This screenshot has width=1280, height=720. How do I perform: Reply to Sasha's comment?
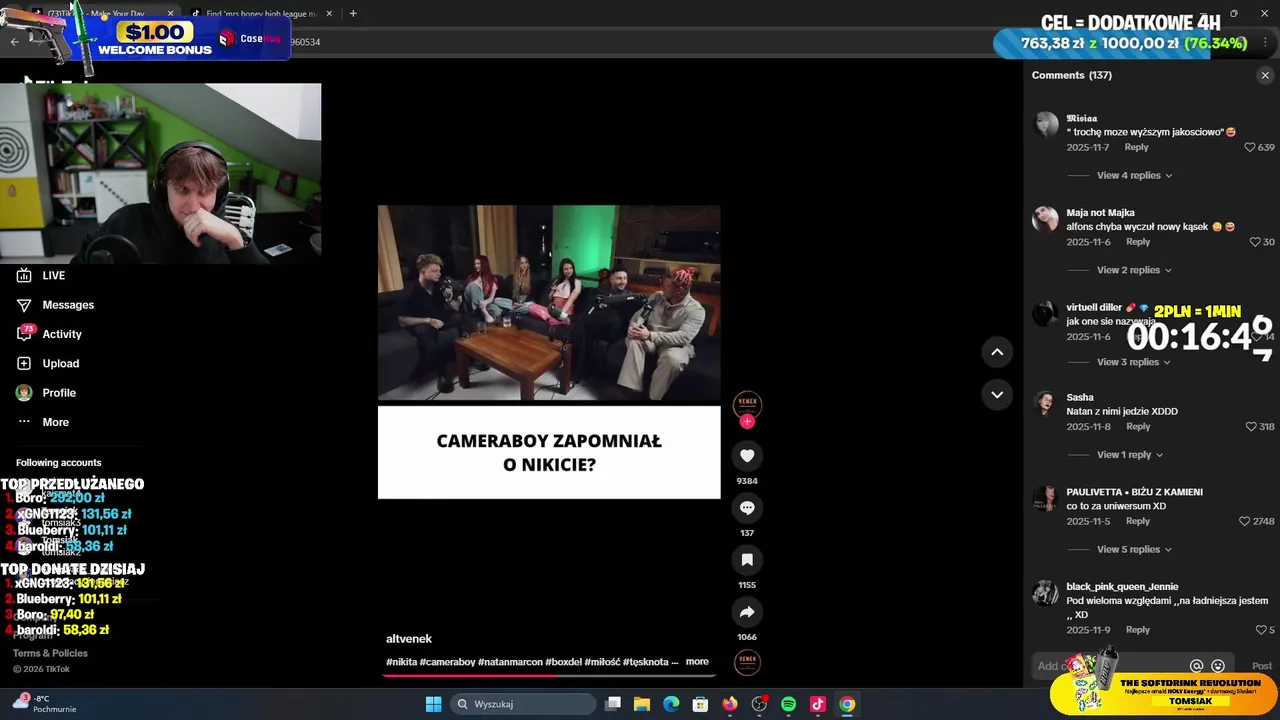tap(1138, 427)
